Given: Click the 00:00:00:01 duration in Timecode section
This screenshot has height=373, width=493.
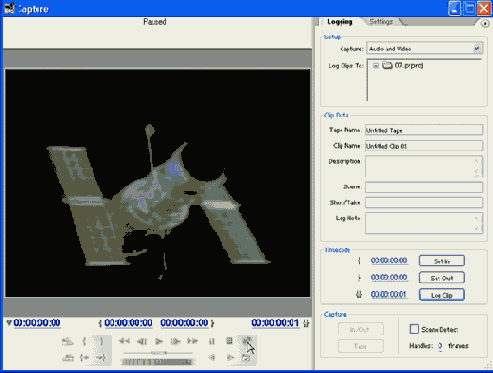Looking at the screenshot, I should pyautogui.click(x=389, y=295).
